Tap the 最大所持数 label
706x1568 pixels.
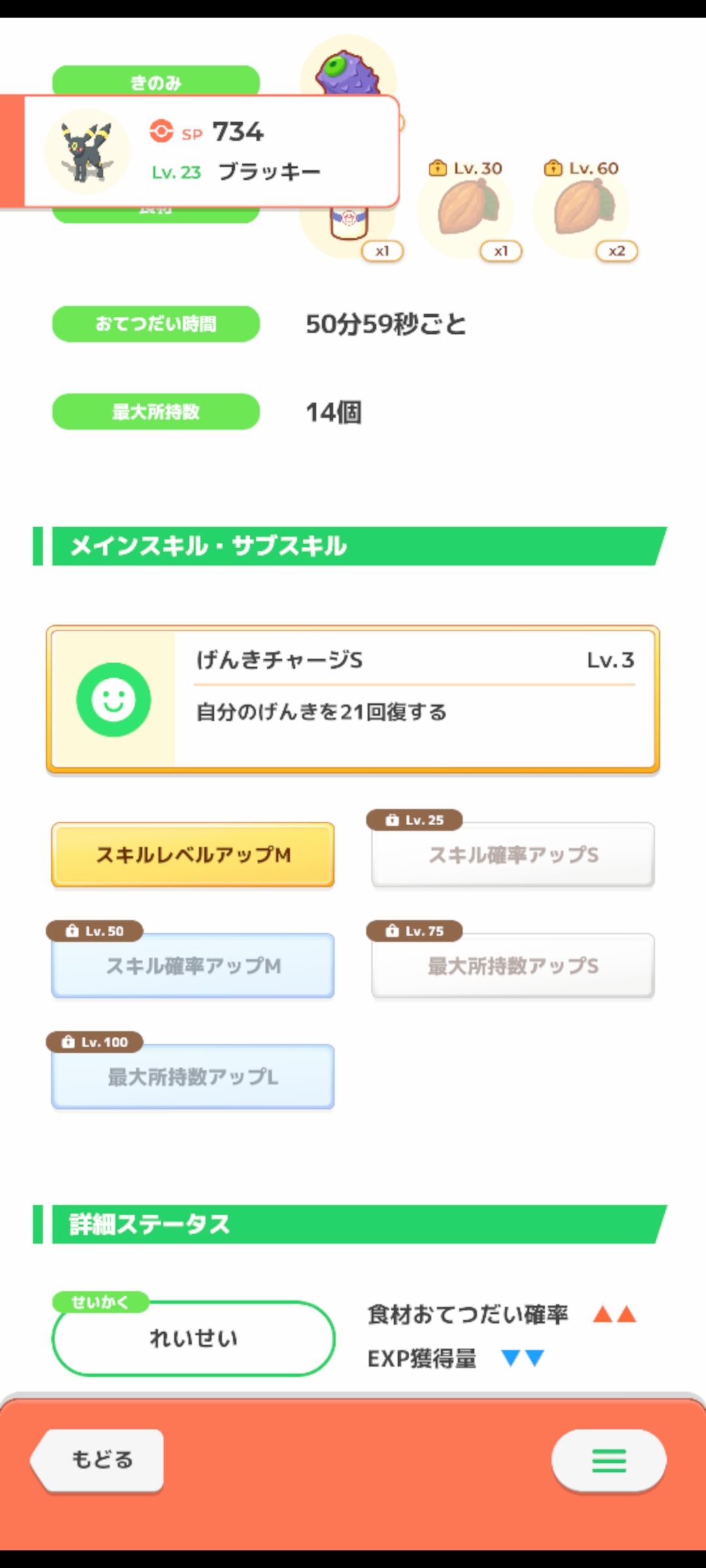pos(156,412)
